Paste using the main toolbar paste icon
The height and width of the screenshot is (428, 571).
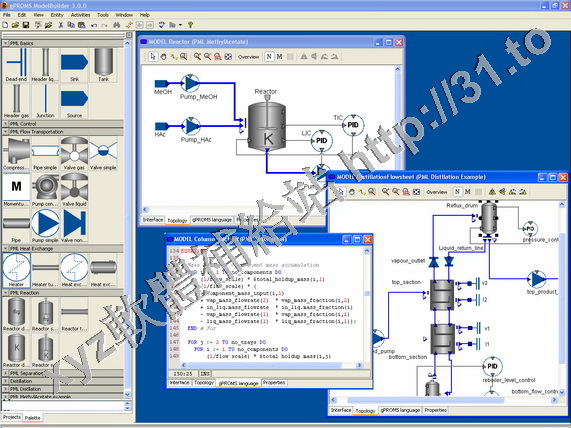[82, 25]
